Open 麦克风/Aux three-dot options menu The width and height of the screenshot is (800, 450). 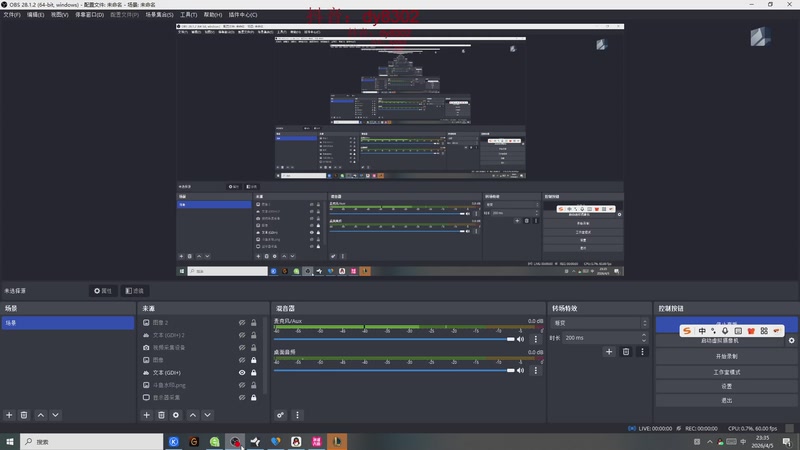(536, 339)
